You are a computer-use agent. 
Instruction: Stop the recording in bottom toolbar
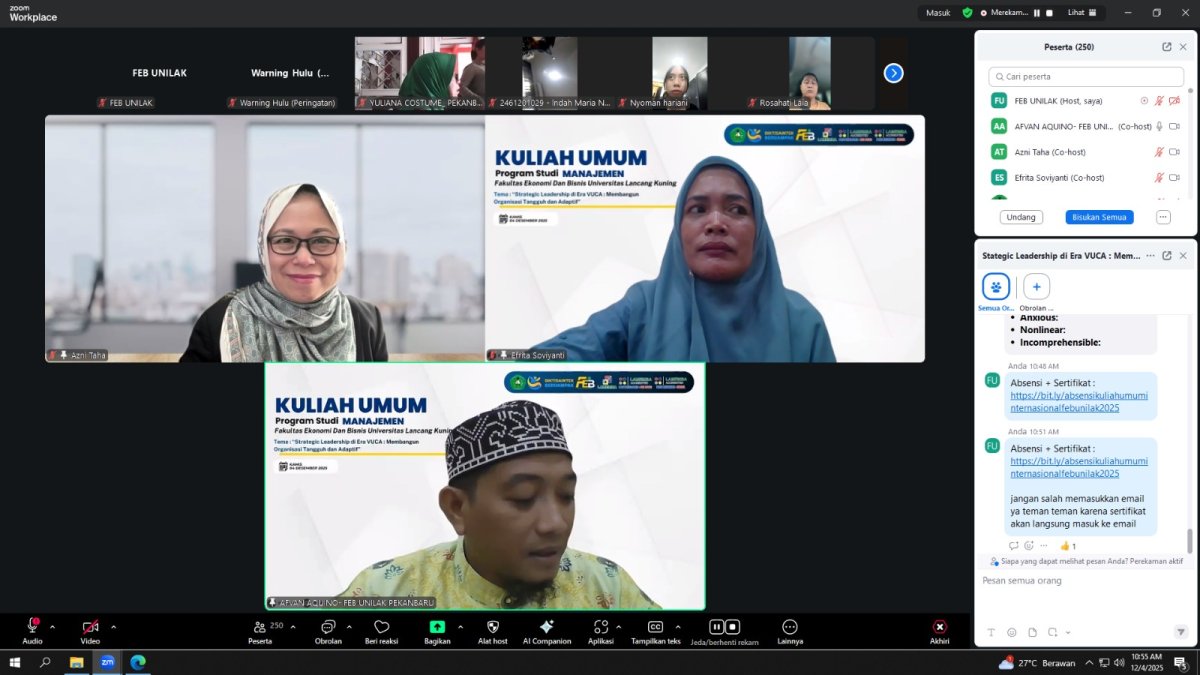(733, 627)
